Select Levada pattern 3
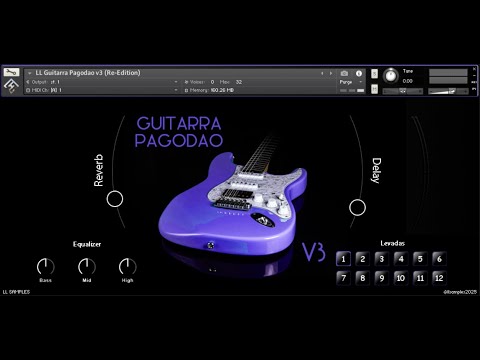Viewport: 480px width, 360px height. (x=382, y=259)
